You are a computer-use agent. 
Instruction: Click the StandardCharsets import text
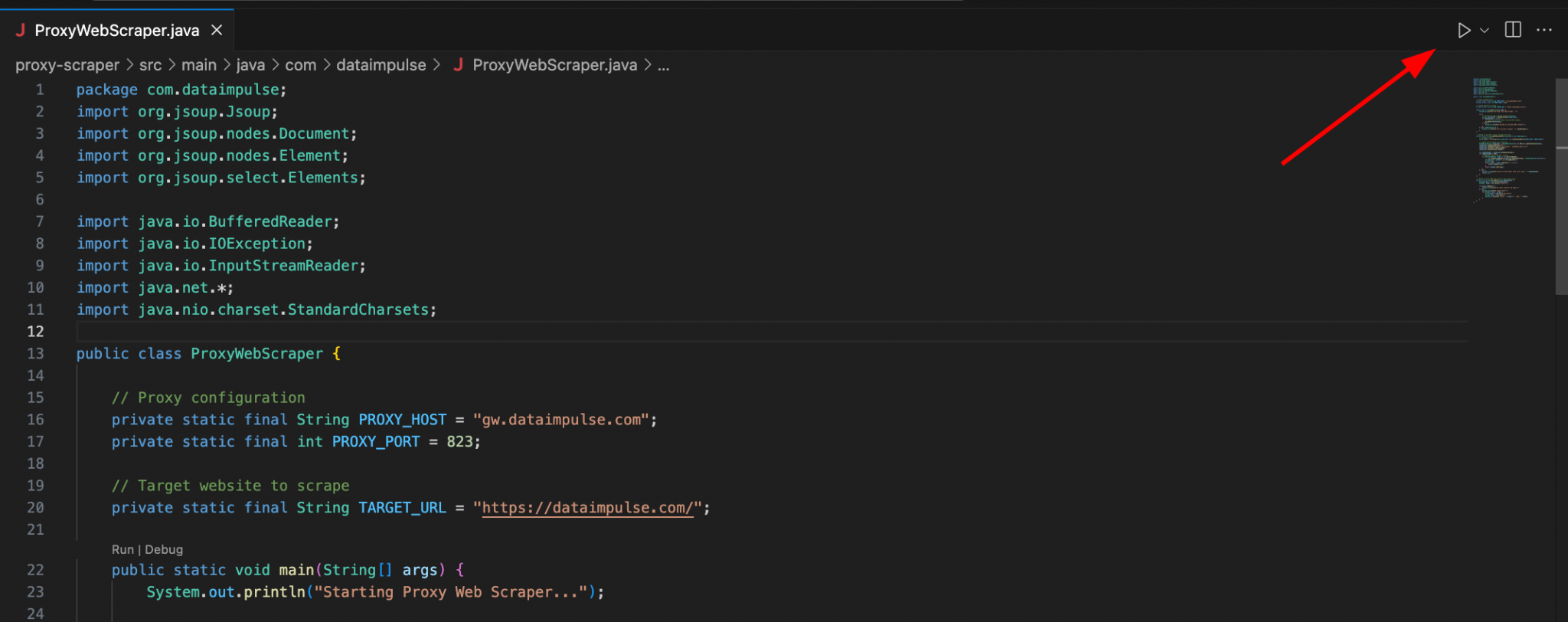tap(358, 309)
